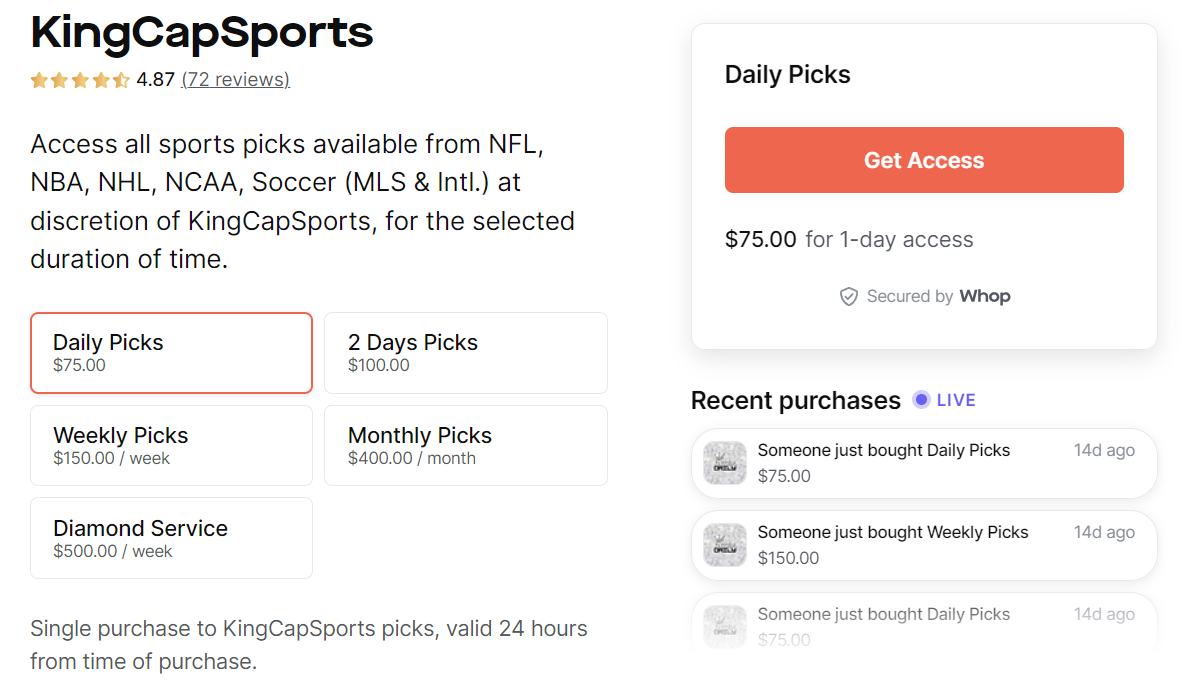Click the first star in the rating
The height and width of the screenshot is (681, 1184).
[38, 80]
